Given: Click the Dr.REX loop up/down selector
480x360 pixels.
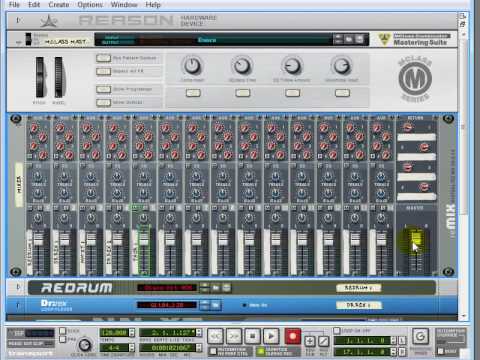Looking at the screenshot, I should click(204, 305).
